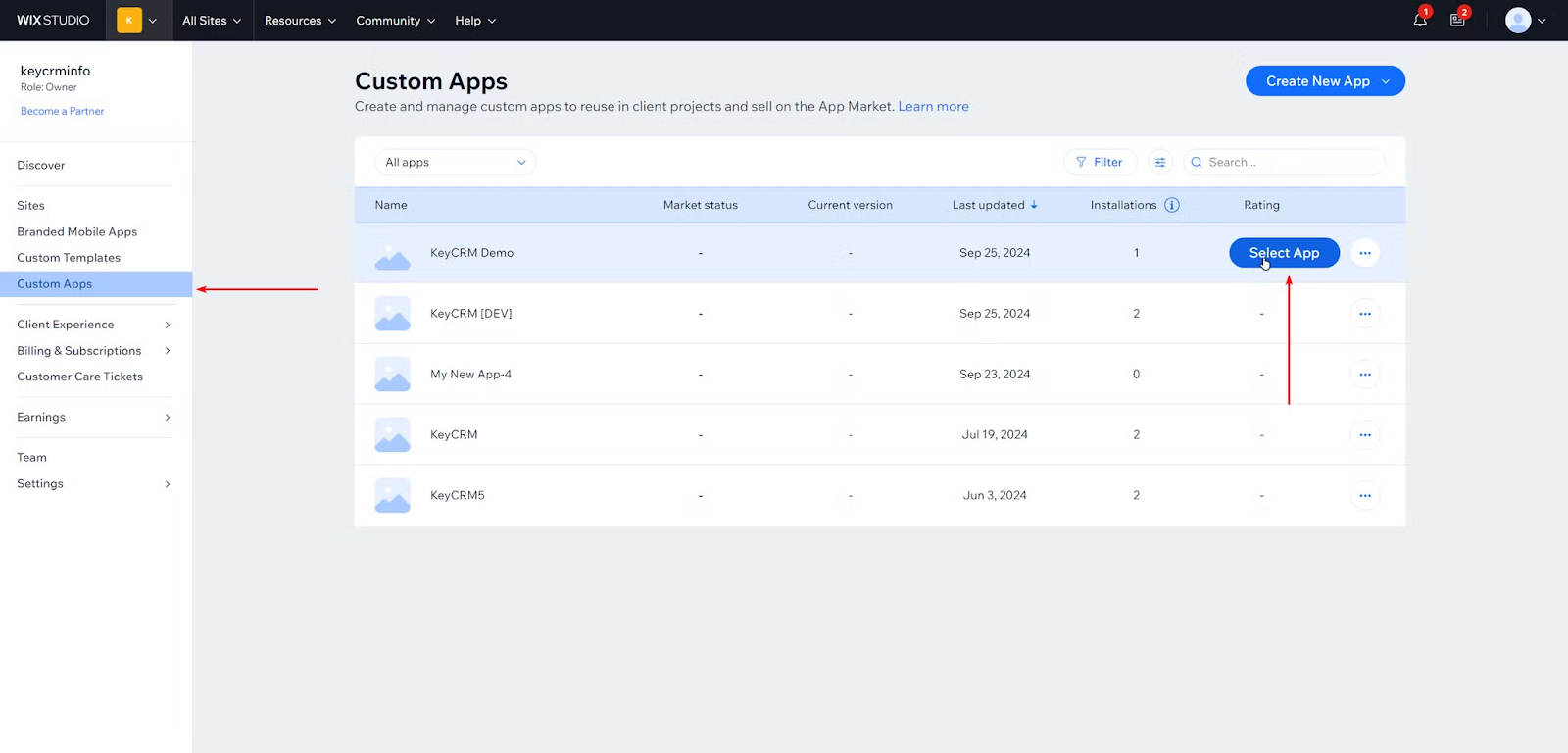Open the All apps filter dropdown
The image size is (1568, 753).
tap(456, 162)
